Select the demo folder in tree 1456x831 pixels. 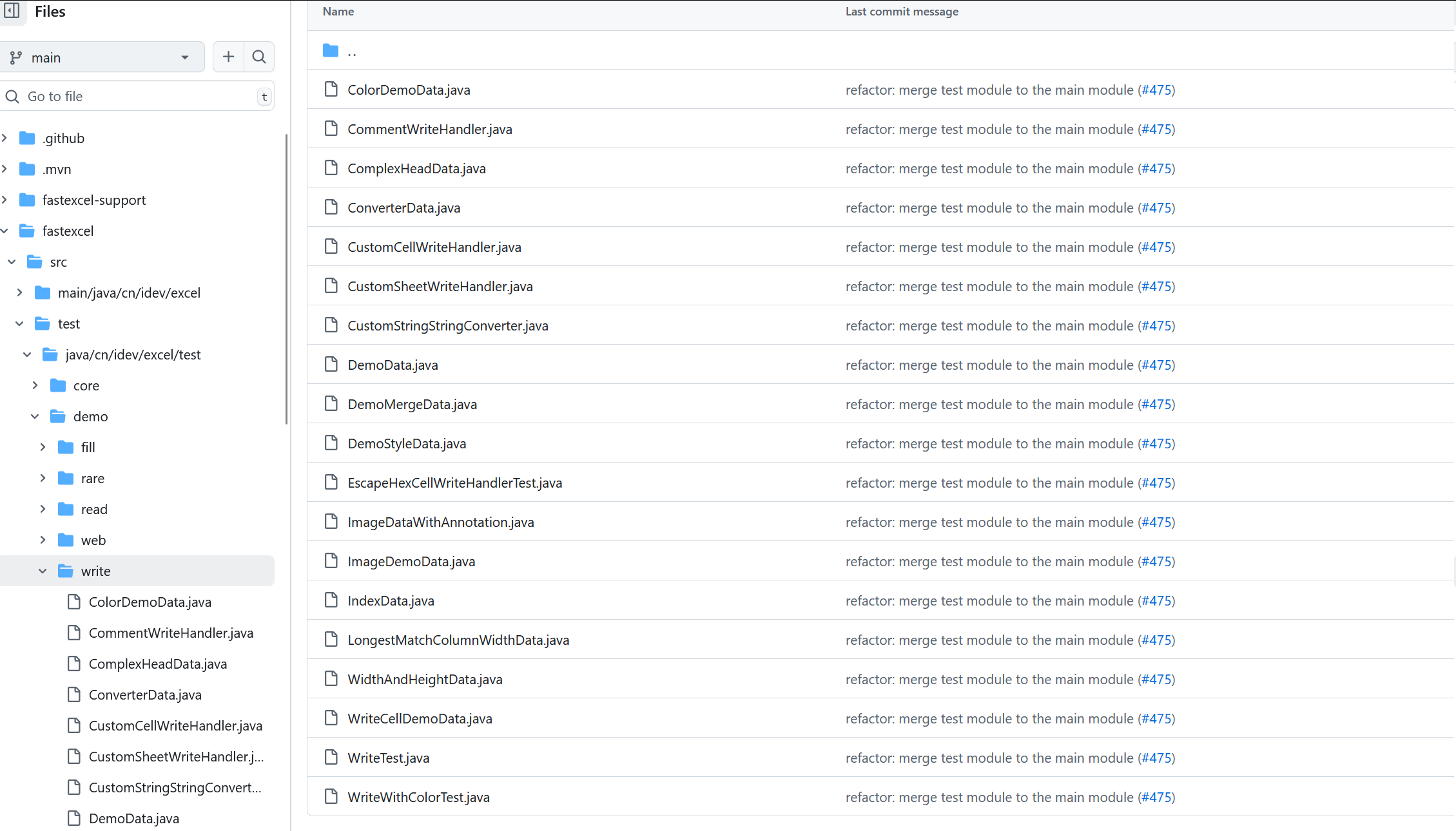(90, 416)
